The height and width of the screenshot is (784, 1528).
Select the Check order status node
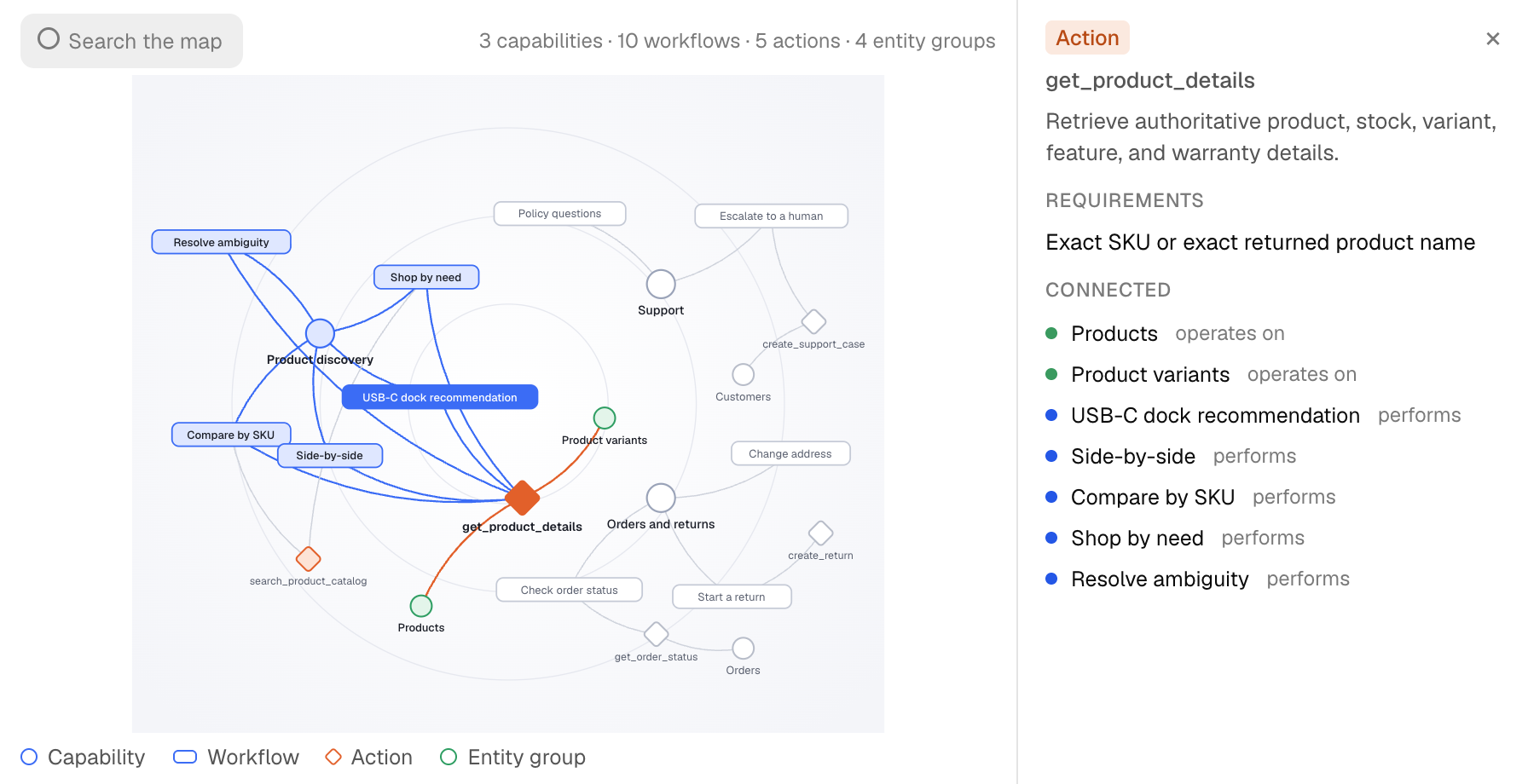point(570,590)
